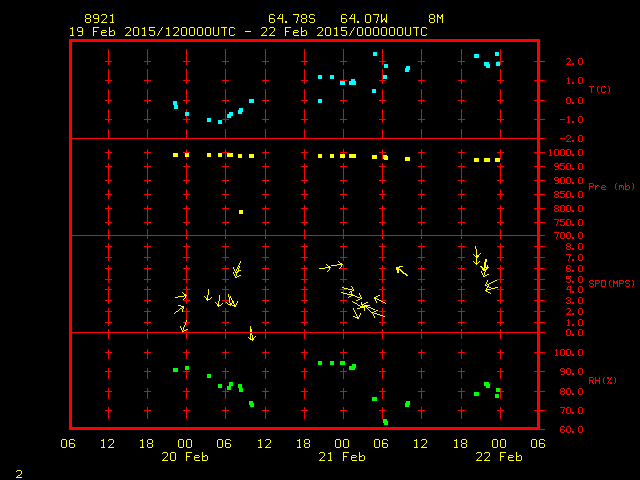Click the start date 19 Feb 2015/120000UTC
This screenshot has width=640, height=480.
click(x=148, y=31)
